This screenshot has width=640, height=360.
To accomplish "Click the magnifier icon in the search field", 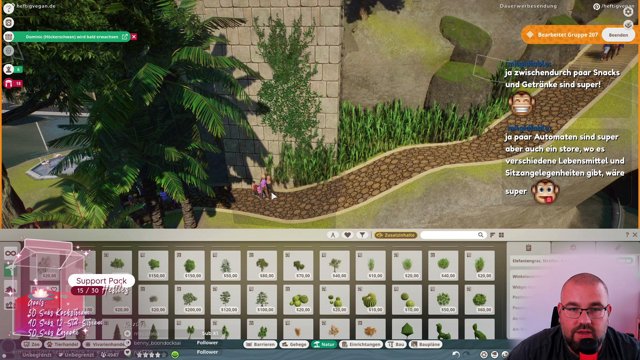I will point(480,235).
